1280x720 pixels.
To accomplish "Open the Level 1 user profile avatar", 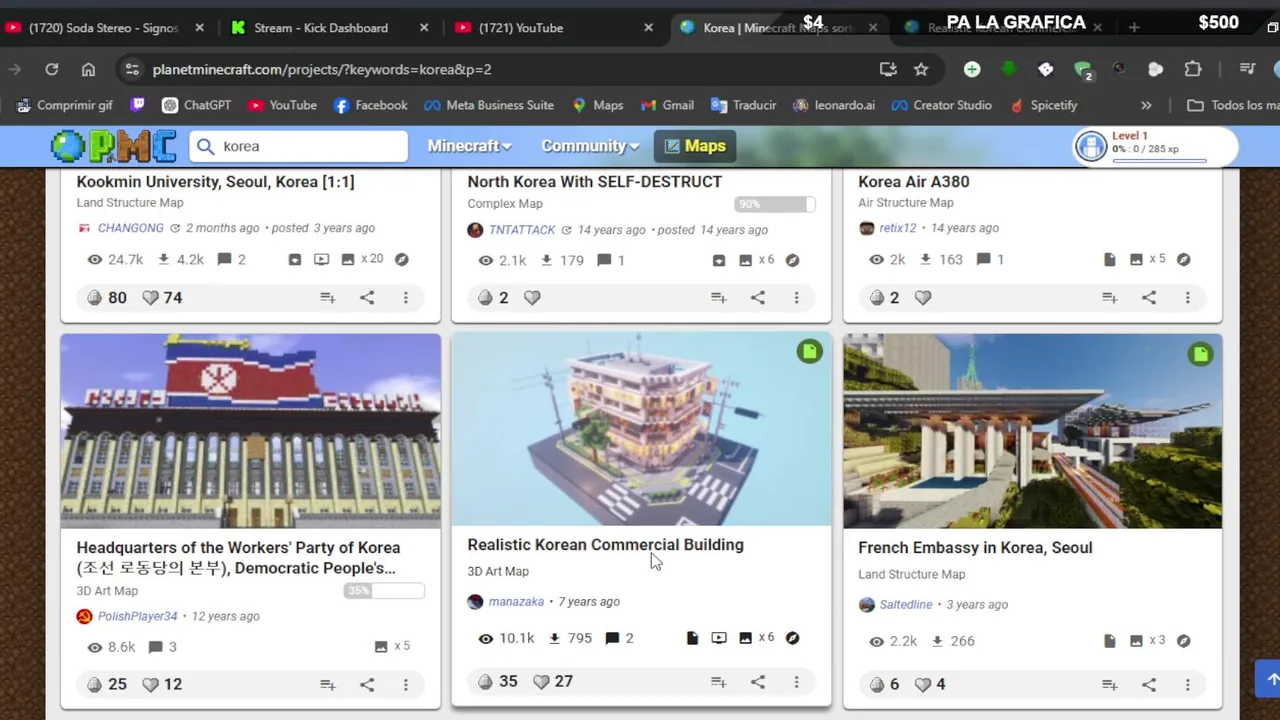I will pos(1090,146).
